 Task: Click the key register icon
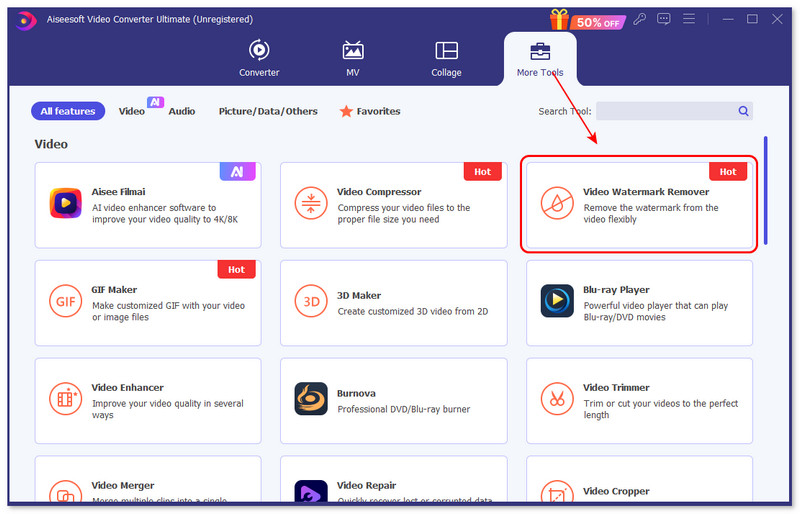pyautogui.click(x=639, y=19)
